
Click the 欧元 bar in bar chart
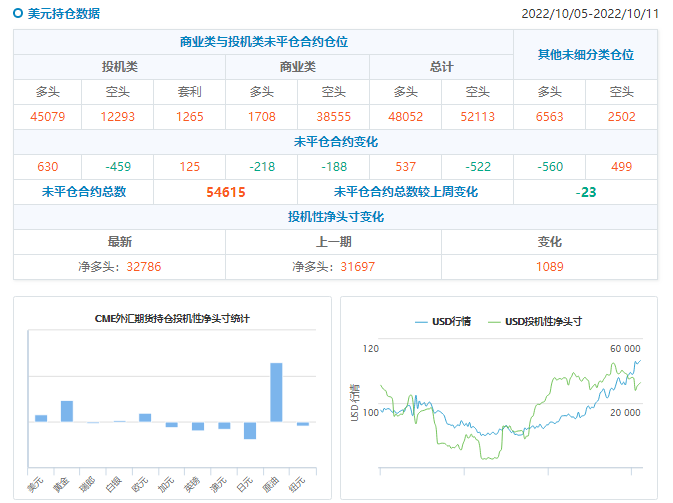click(x=145, y=417)
